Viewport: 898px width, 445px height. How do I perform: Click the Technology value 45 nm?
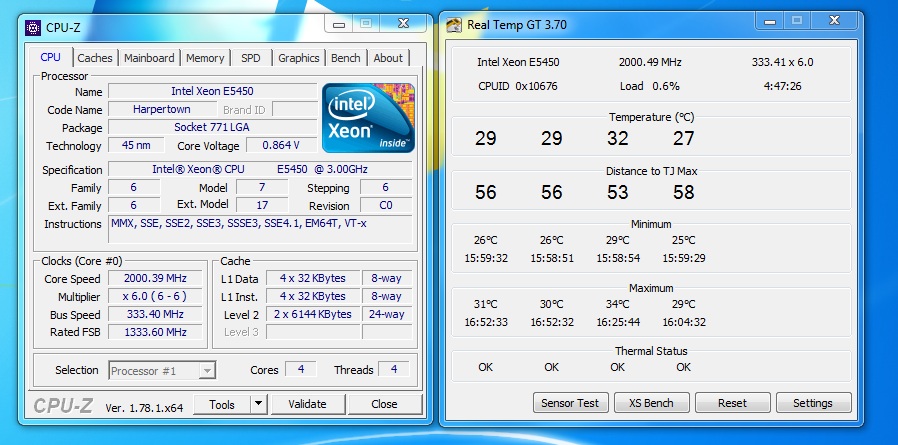tap(136, 145)
